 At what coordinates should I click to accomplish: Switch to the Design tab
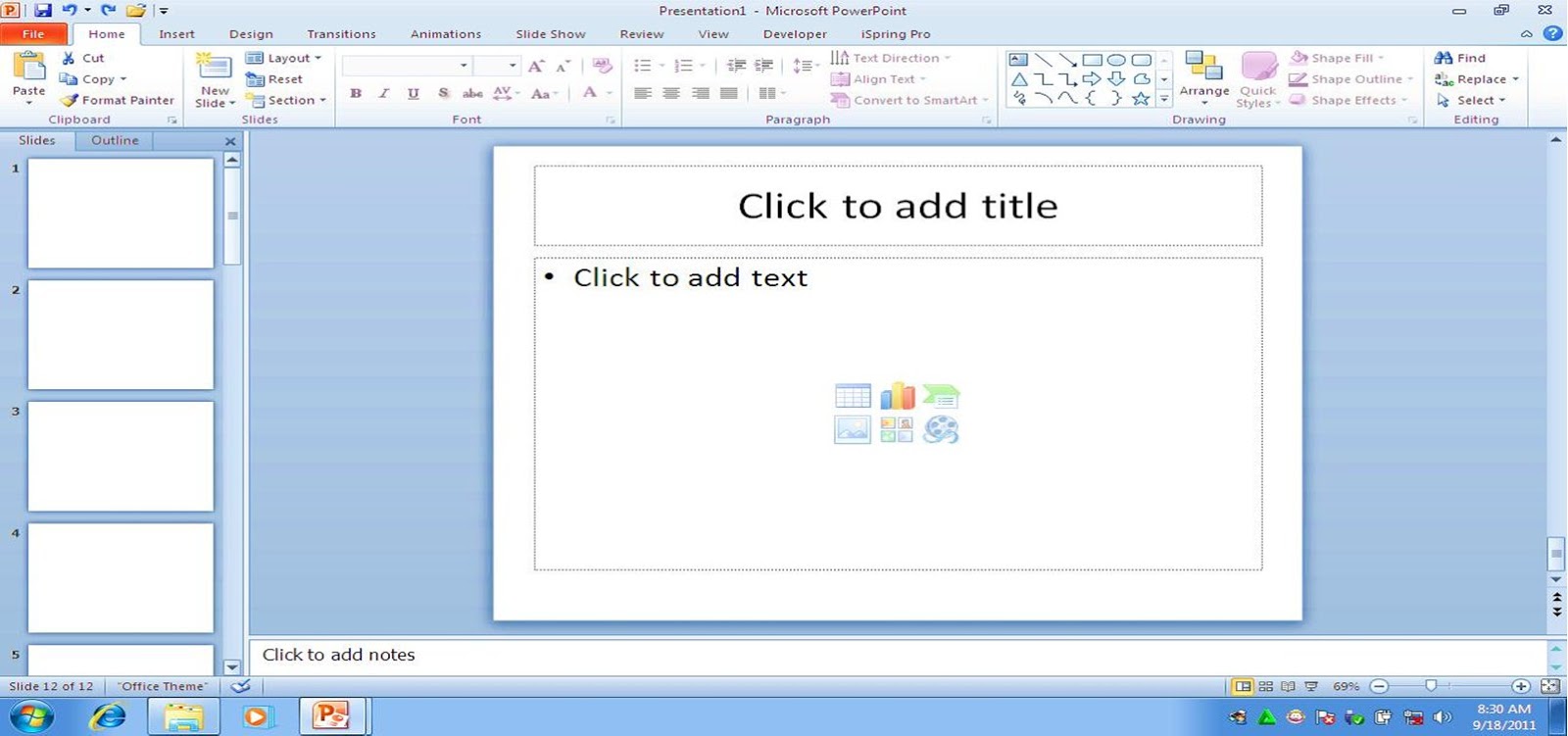tap(251, 34)
